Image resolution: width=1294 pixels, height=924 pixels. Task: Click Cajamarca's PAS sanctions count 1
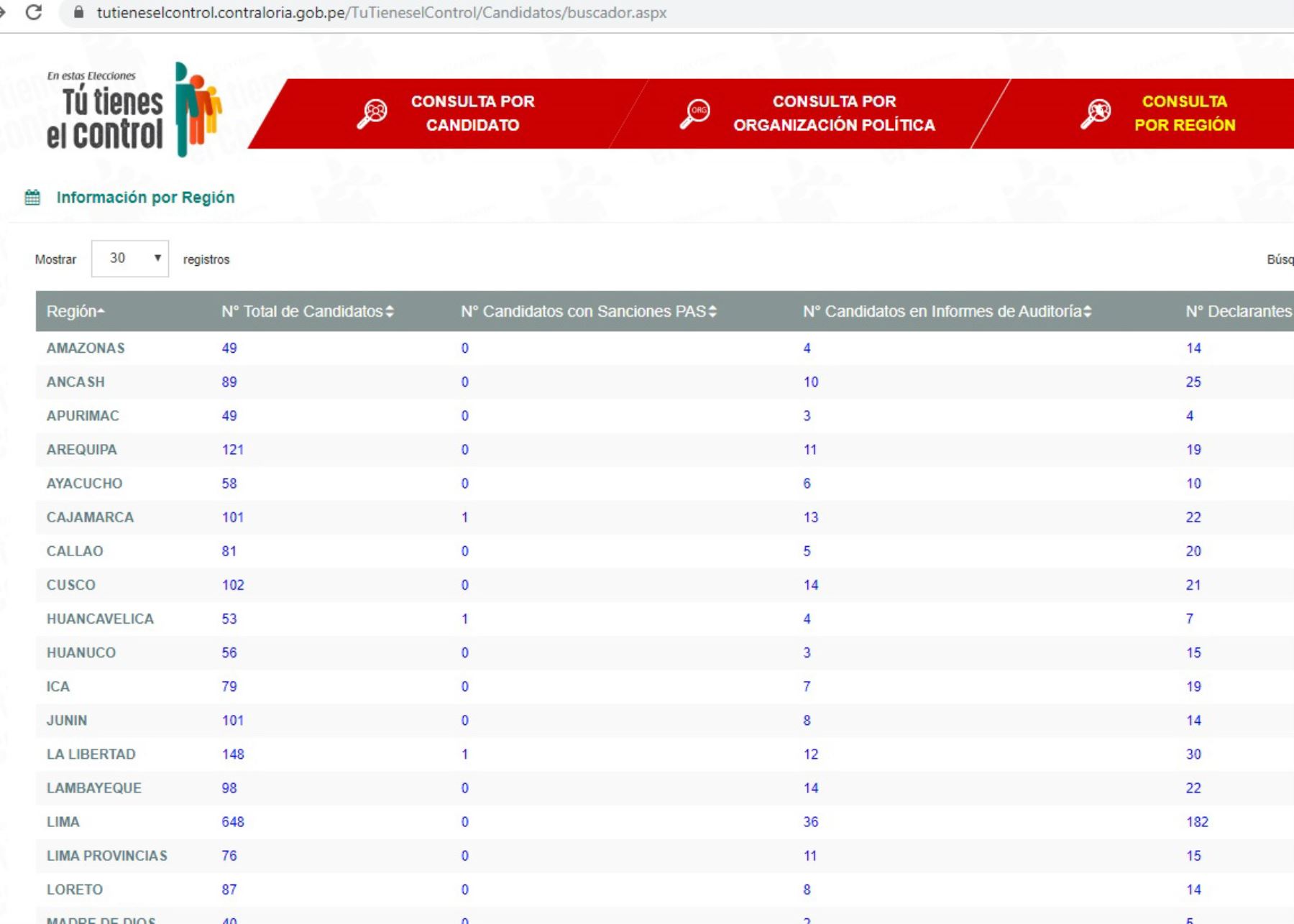[464, 517]
